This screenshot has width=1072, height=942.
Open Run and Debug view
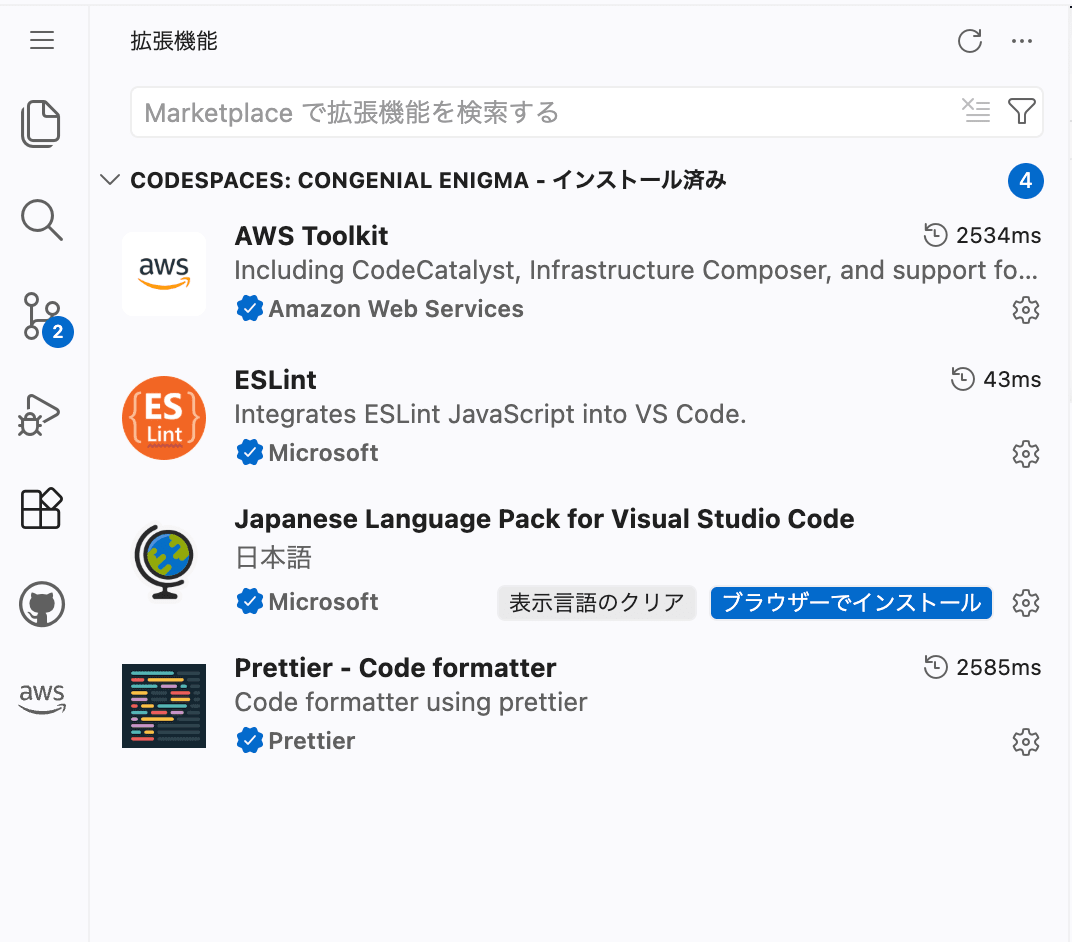click(39, 415)
